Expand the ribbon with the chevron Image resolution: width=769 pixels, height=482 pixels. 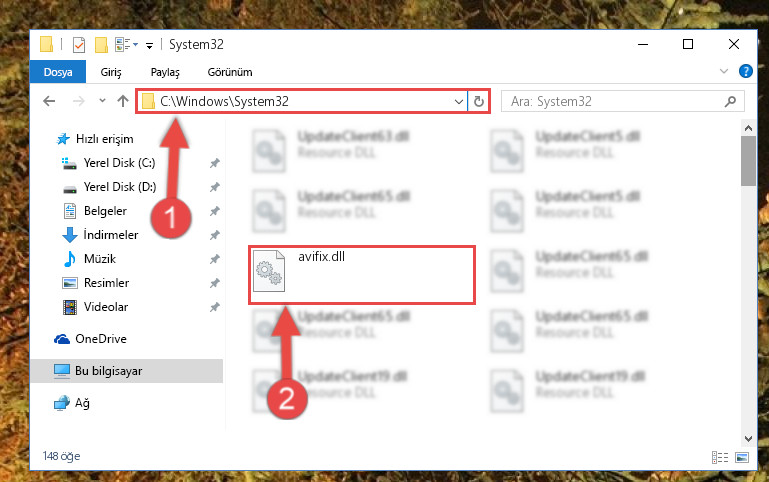(x=723, y=72)
